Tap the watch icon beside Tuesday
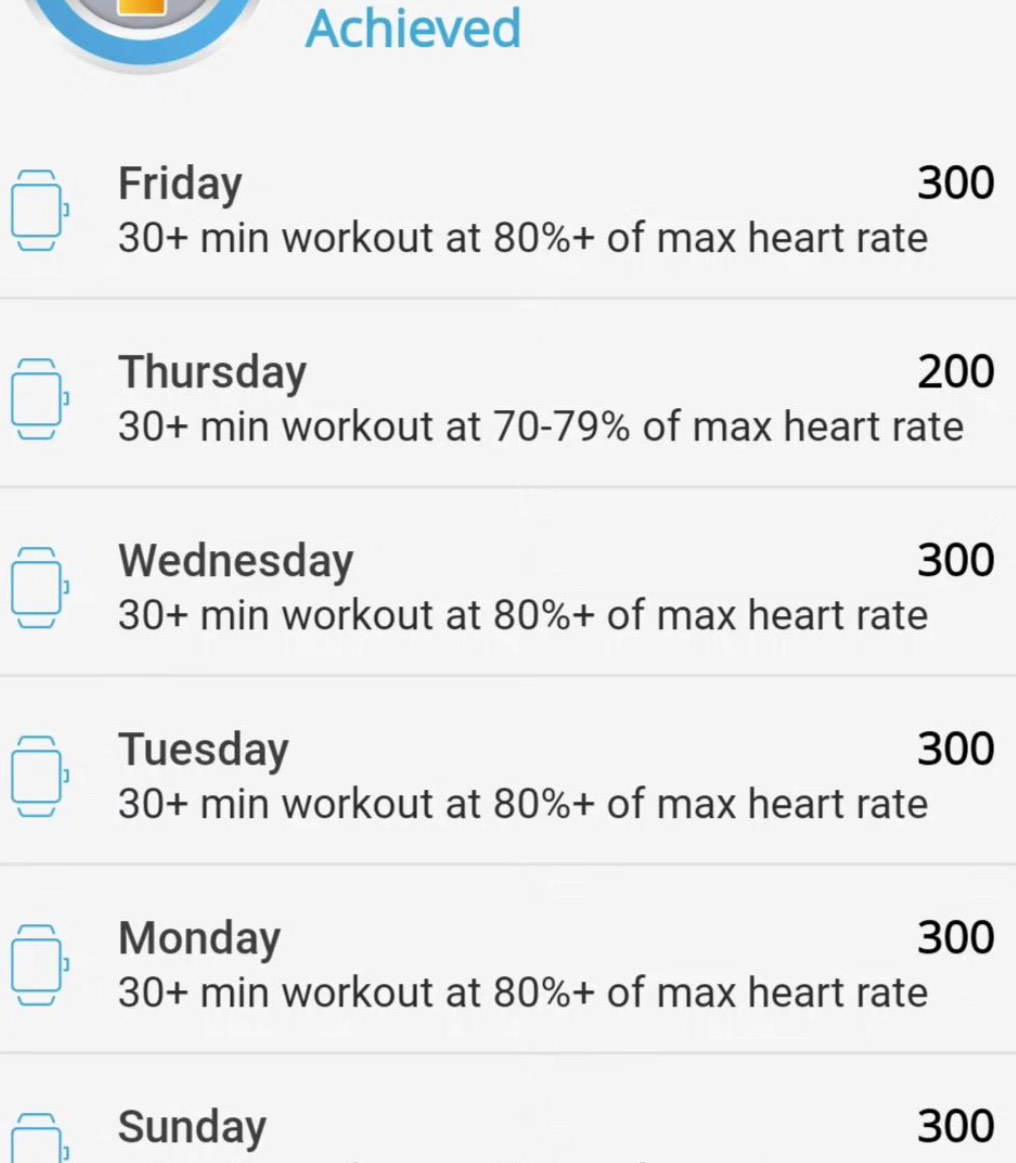The width and height of the screenshot is (1016, 1163). (x=36, y=776)
